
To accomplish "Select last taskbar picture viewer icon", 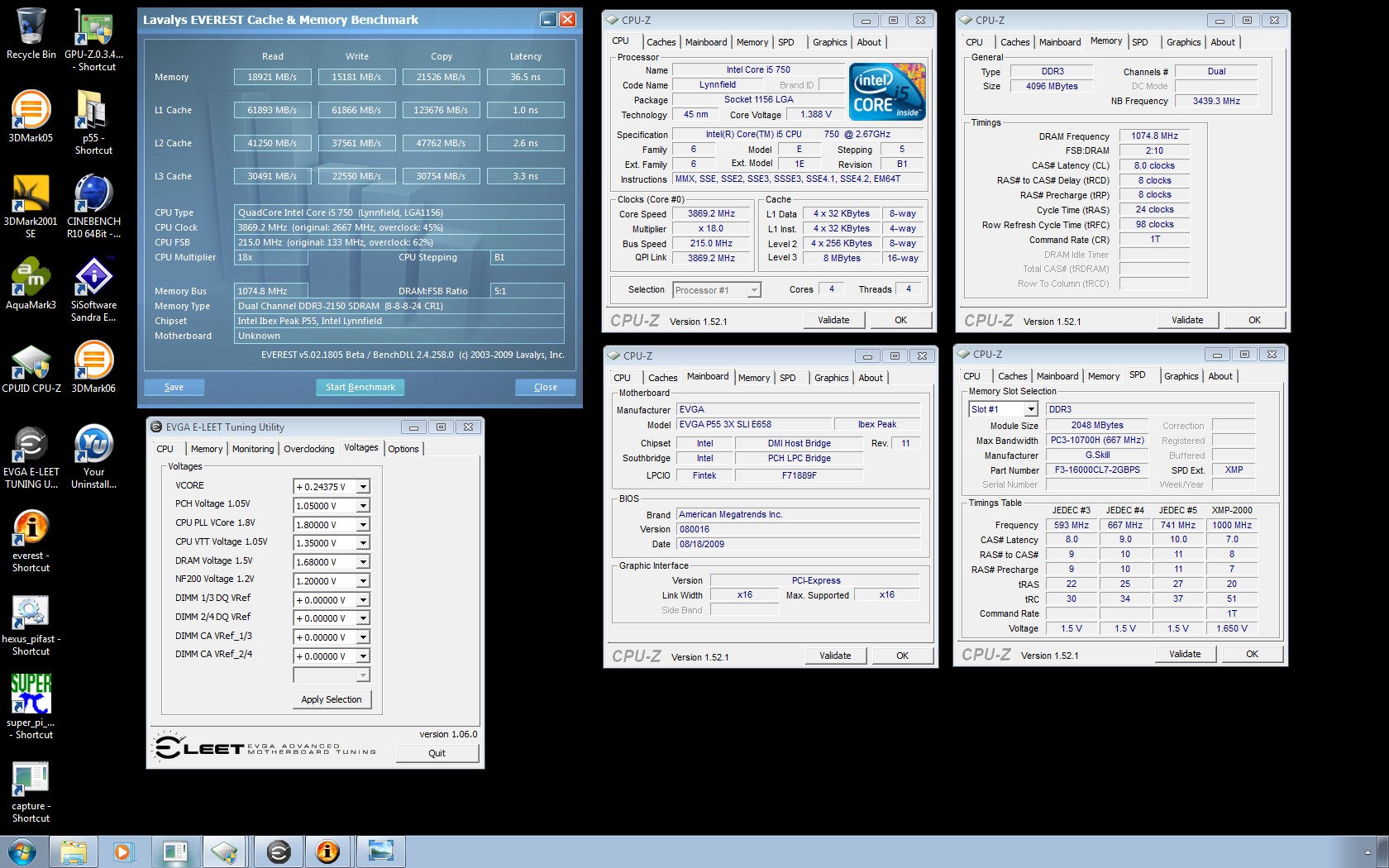I will (380, 851).
